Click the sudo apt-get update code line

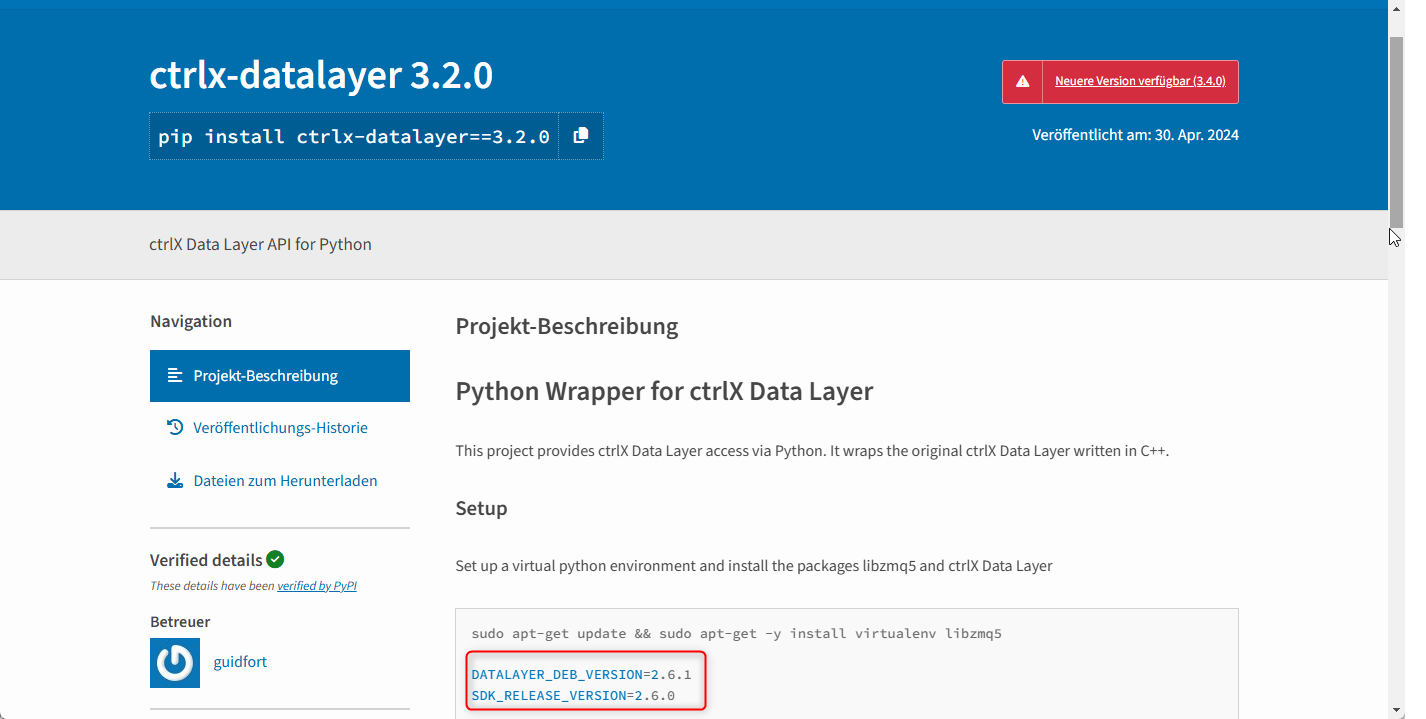(x=736, y=634)
